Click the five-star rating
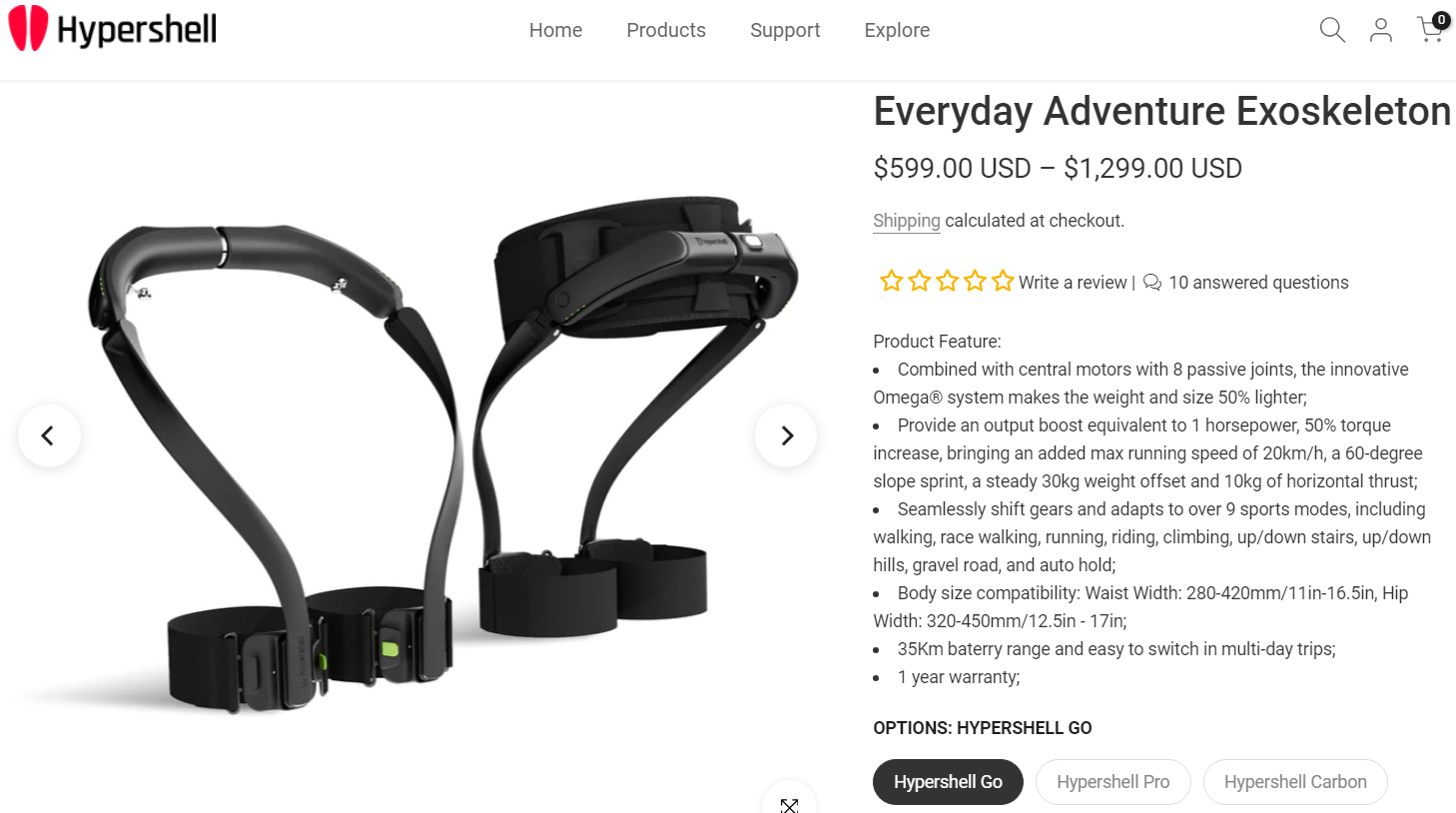1456x813 pixels. click(x=947, y=282)
